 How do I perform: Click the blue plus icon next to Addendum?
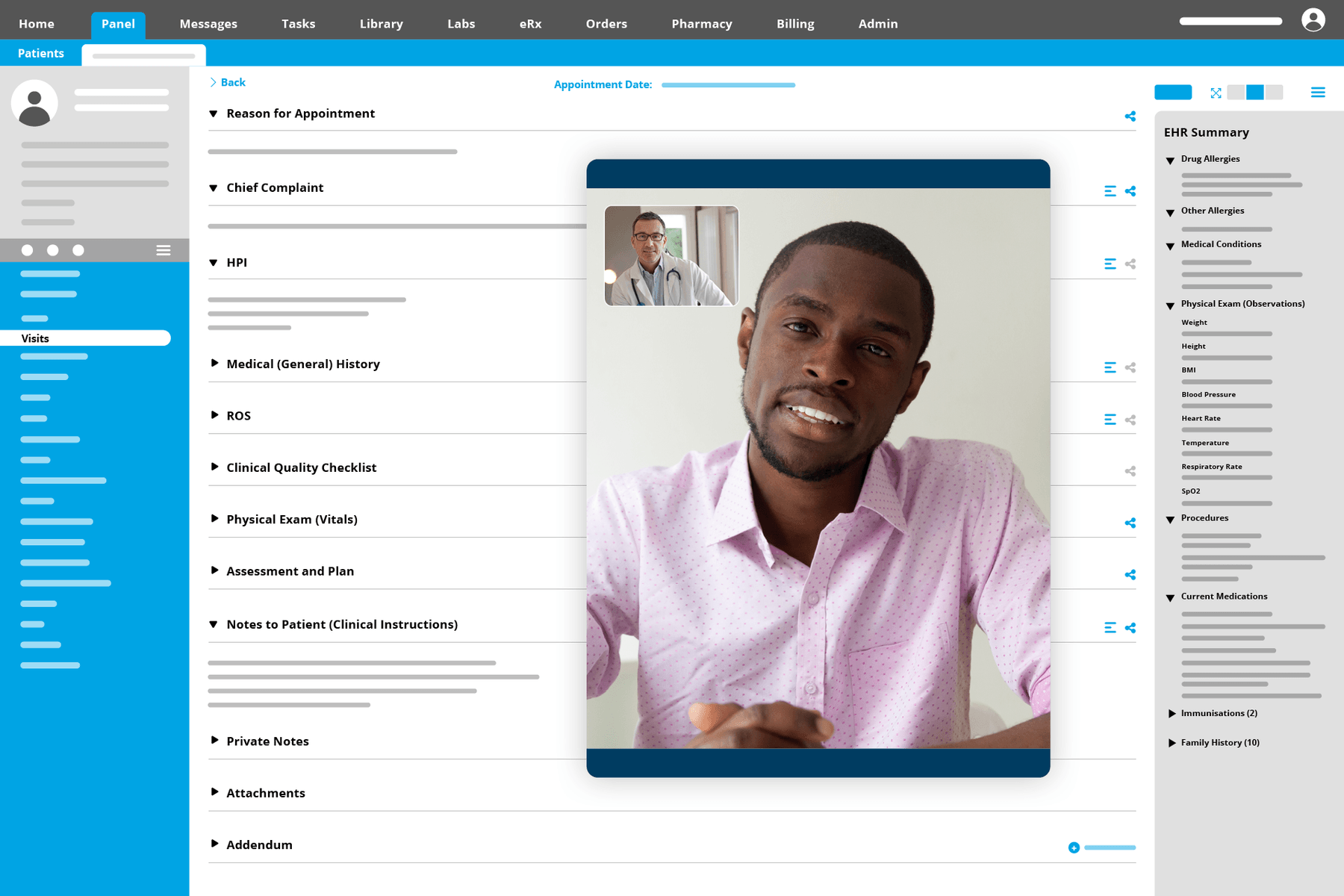click(x=1074, y=847)
